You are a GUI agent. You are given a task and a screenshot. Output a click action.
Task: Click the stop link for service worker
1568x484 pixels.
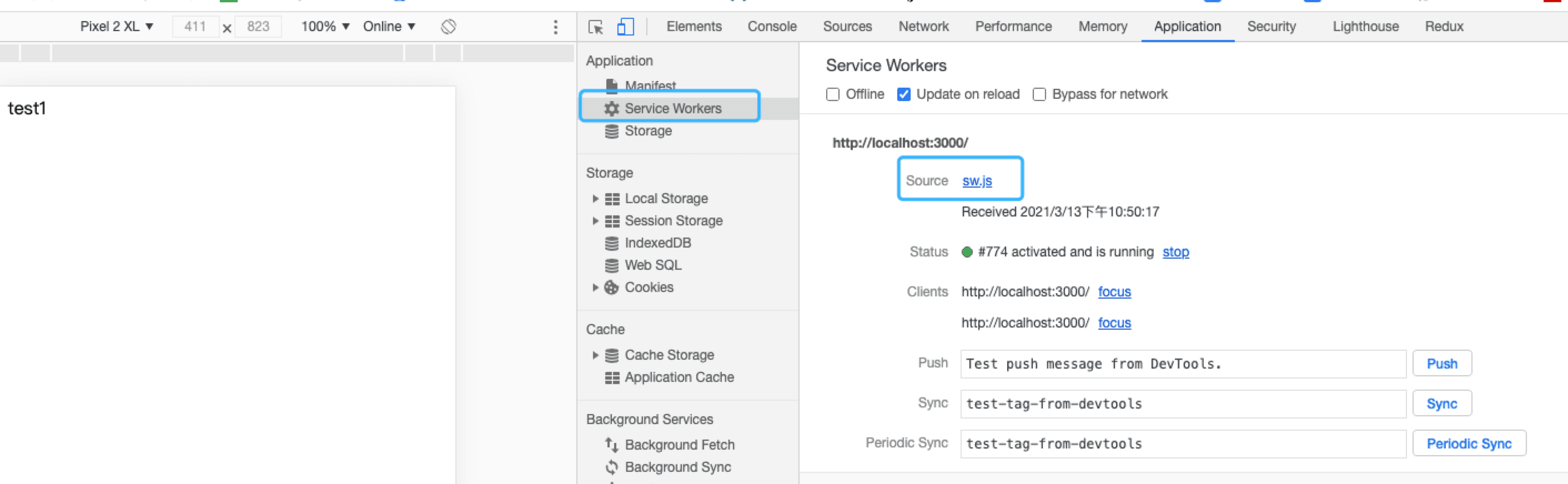[1175, 252]
